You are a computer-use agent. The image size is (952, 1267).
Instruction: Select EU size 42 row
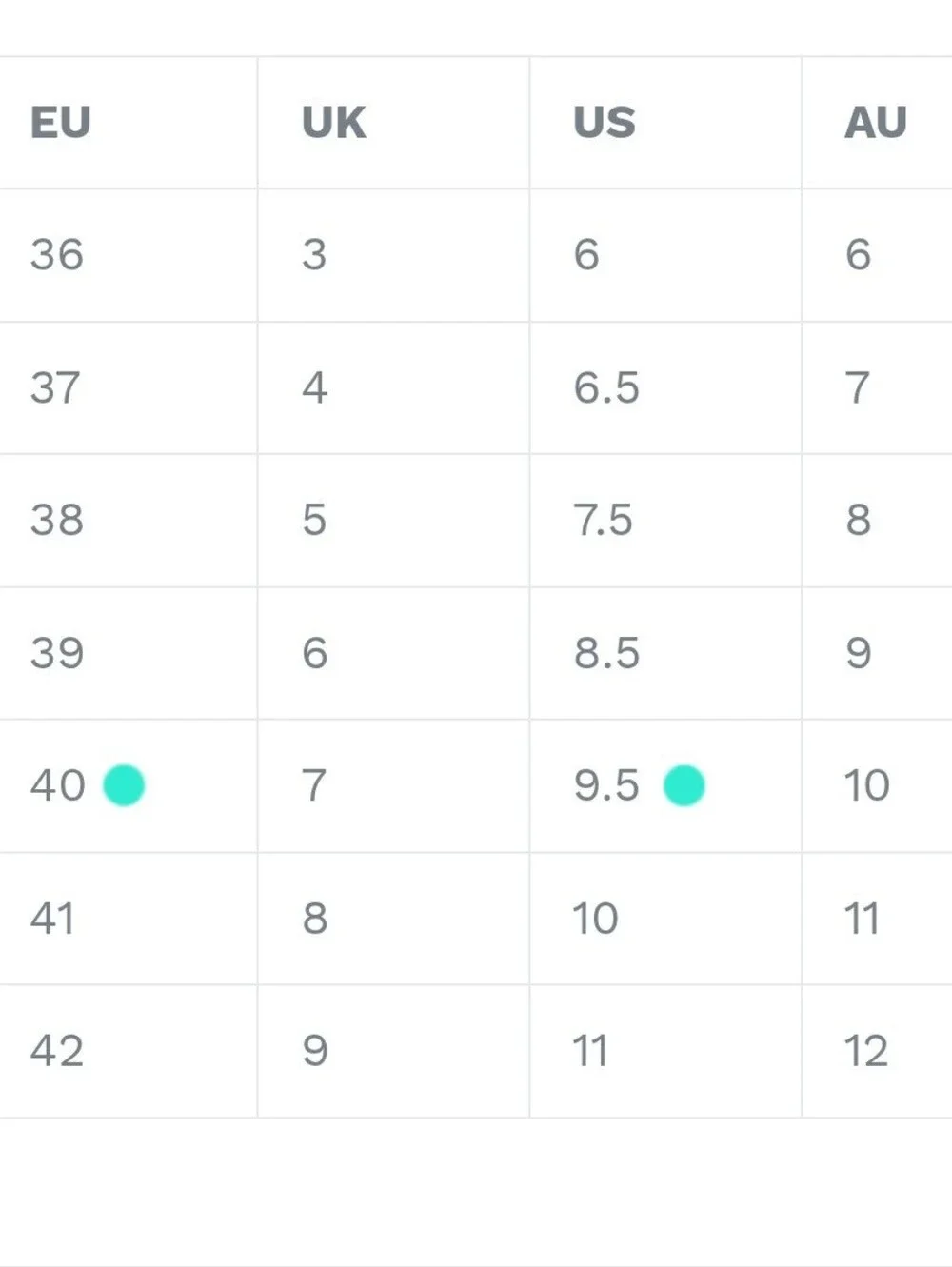click(x=476, y=1051)
